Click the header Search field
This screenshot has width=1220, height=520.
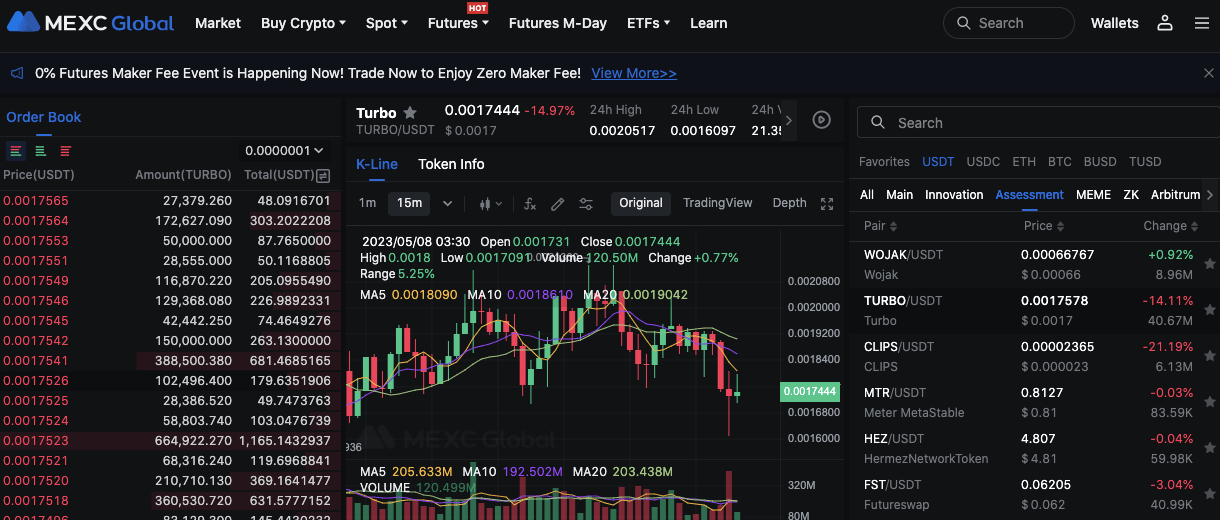click(x=1009, y=23)
